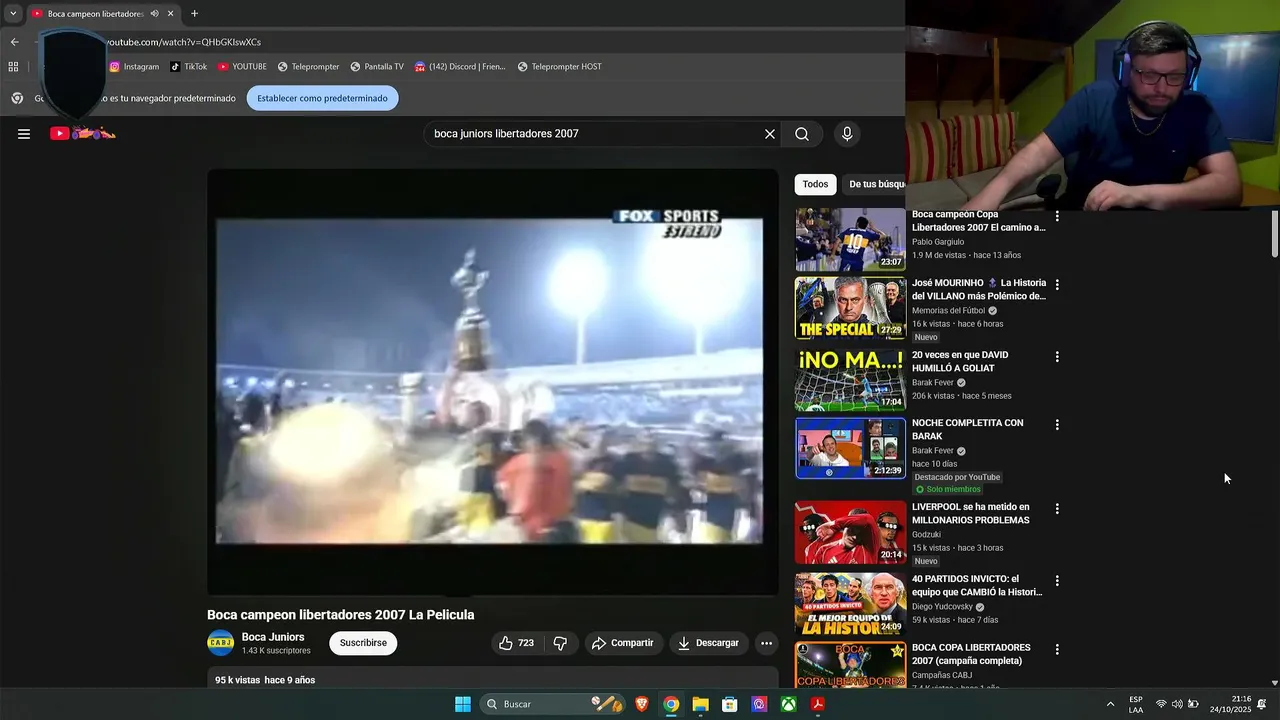1280x720 pixels.
Task: Open the Pantalla TV bookmark
Action: pos(377,67)
